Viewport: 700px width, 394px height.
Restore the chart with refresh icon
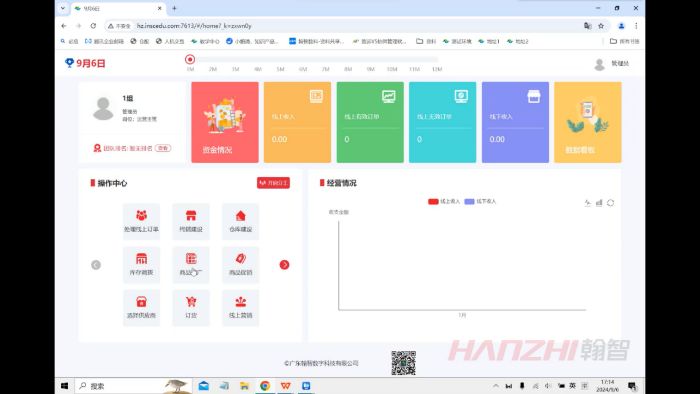[610, 203]
